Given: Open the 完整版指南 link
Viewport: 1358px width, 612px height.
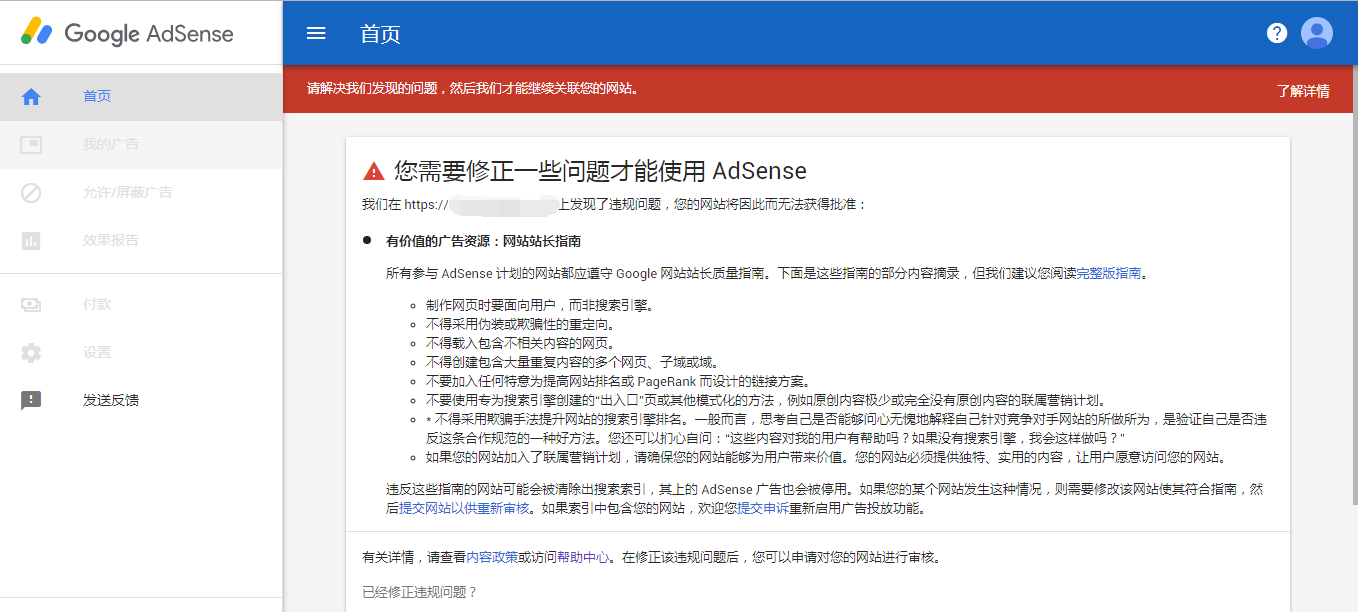Looking at the screenshot, I should [x=1109, y=273].
